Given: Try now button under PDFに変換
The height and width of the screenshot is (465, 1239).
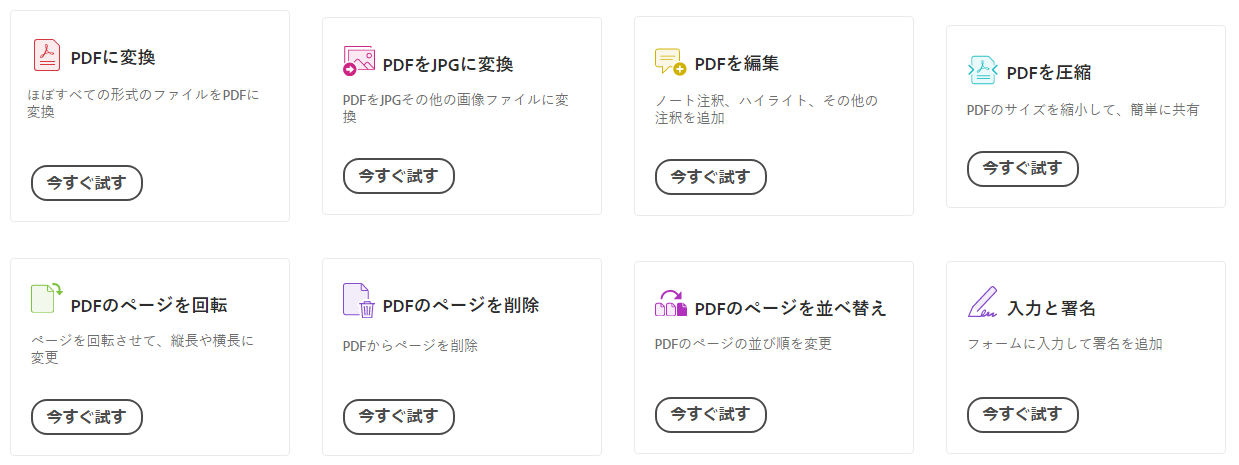Looking at the screenshot, I should (87, 183).
